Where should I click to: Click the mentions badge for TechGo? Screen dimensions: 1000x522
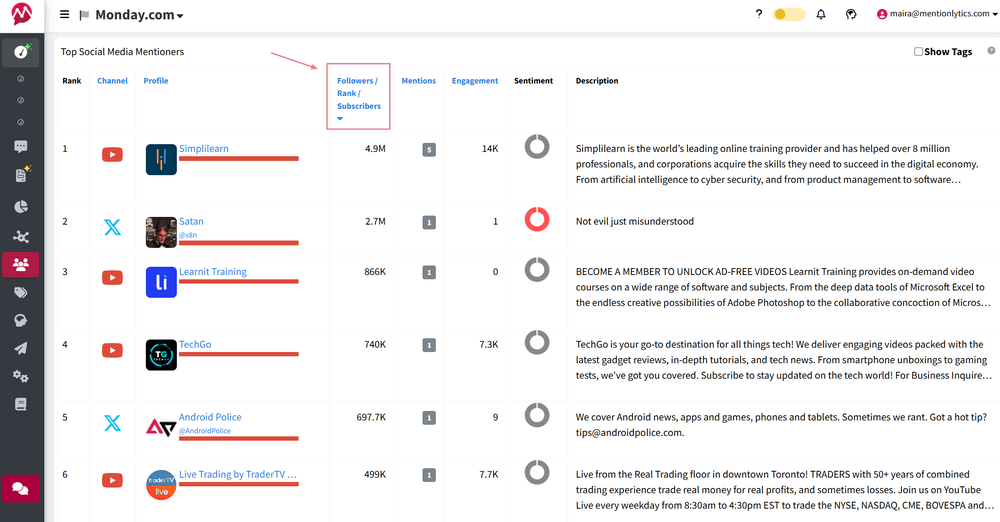coord(429,345)
